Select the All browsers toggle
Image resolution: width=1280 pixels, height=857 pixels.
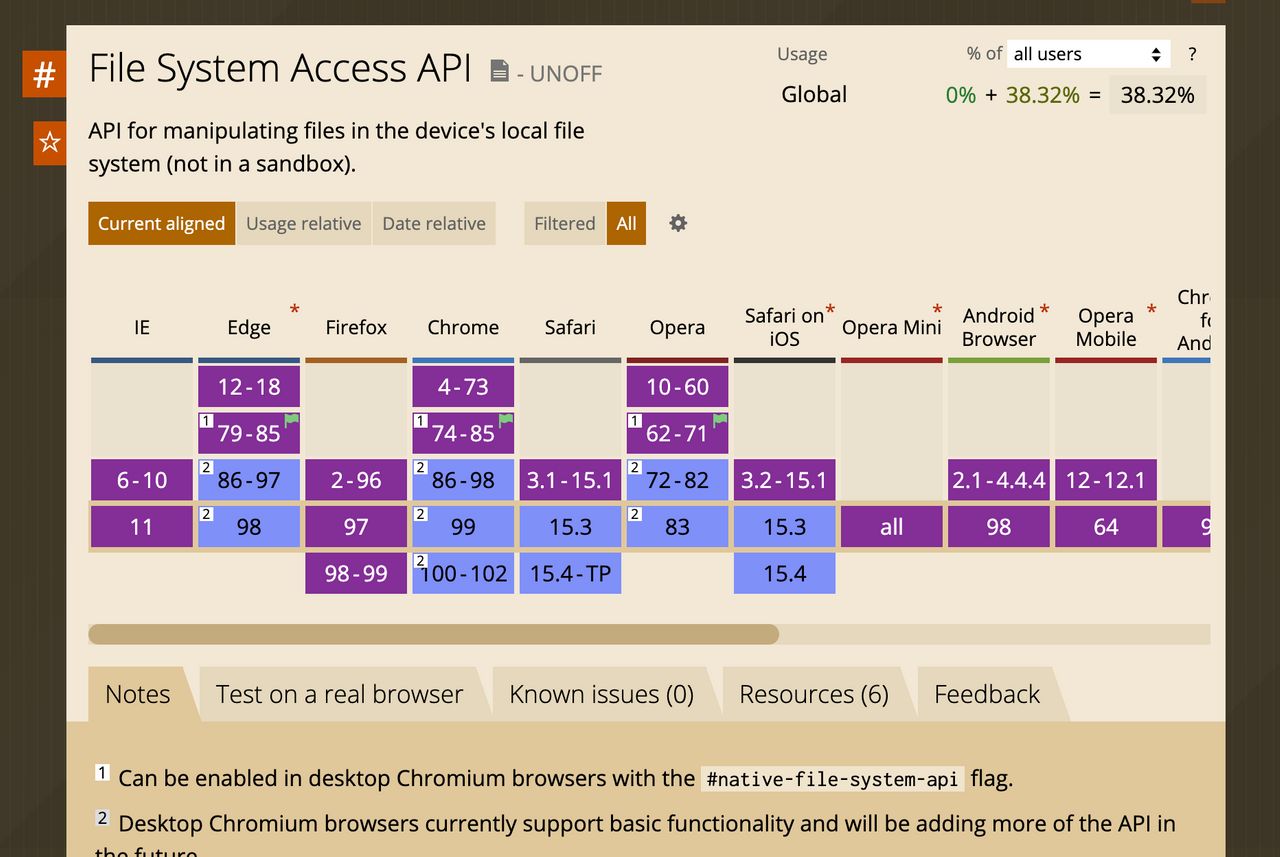pyautogui.click(x=626, y=223)
